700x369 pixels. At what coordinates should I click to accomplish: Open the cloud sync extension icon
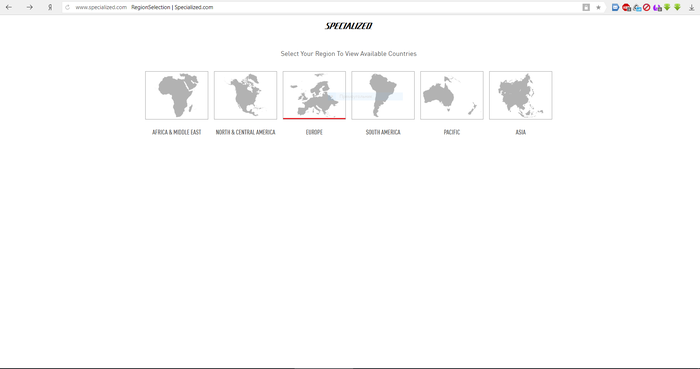click(637, 7)
